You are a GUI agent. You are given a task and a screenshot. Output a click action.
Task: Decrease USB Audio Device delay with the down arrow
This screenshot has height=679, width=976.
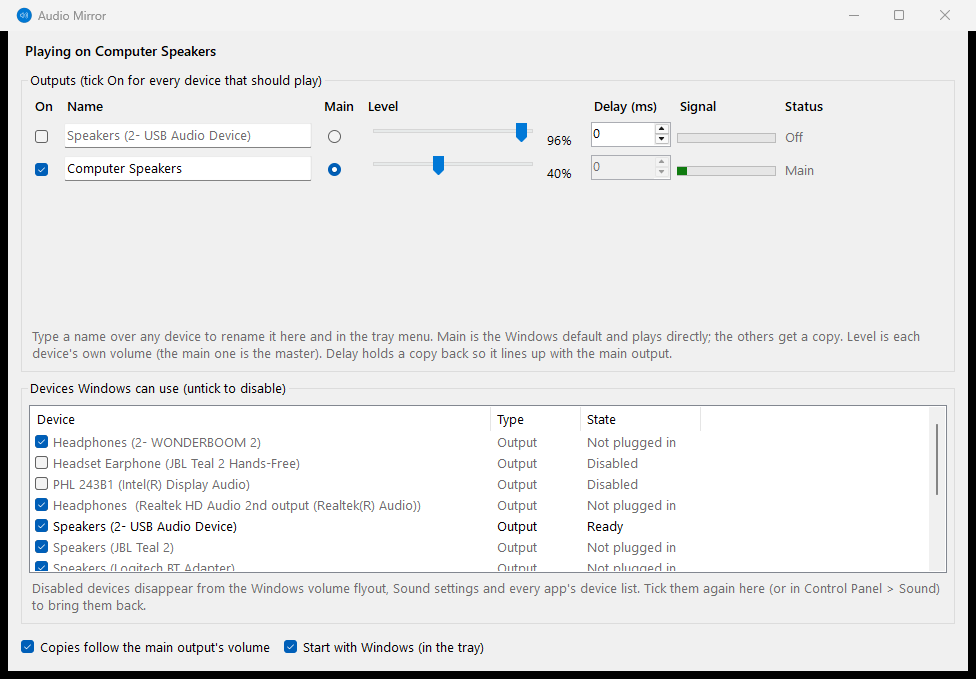(x=662, y=140)
